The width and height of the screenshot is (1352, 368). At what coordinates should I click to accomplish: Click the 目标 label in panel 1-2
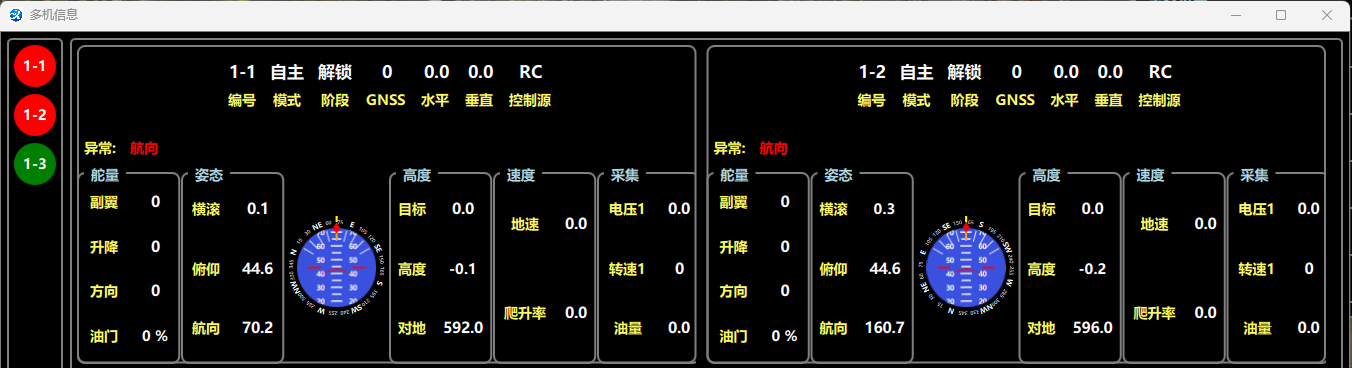click(1042, 208)
